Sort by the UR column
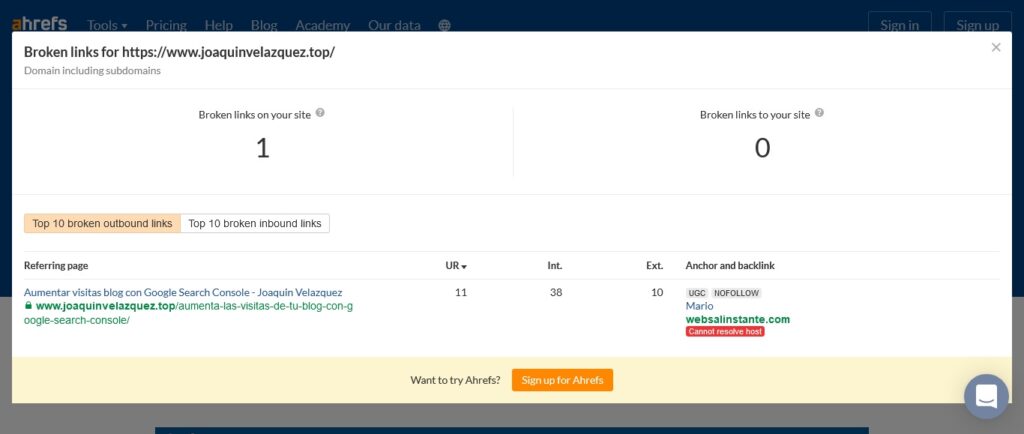This screenshot has height=434, width=1024. [x=456, y=266]
